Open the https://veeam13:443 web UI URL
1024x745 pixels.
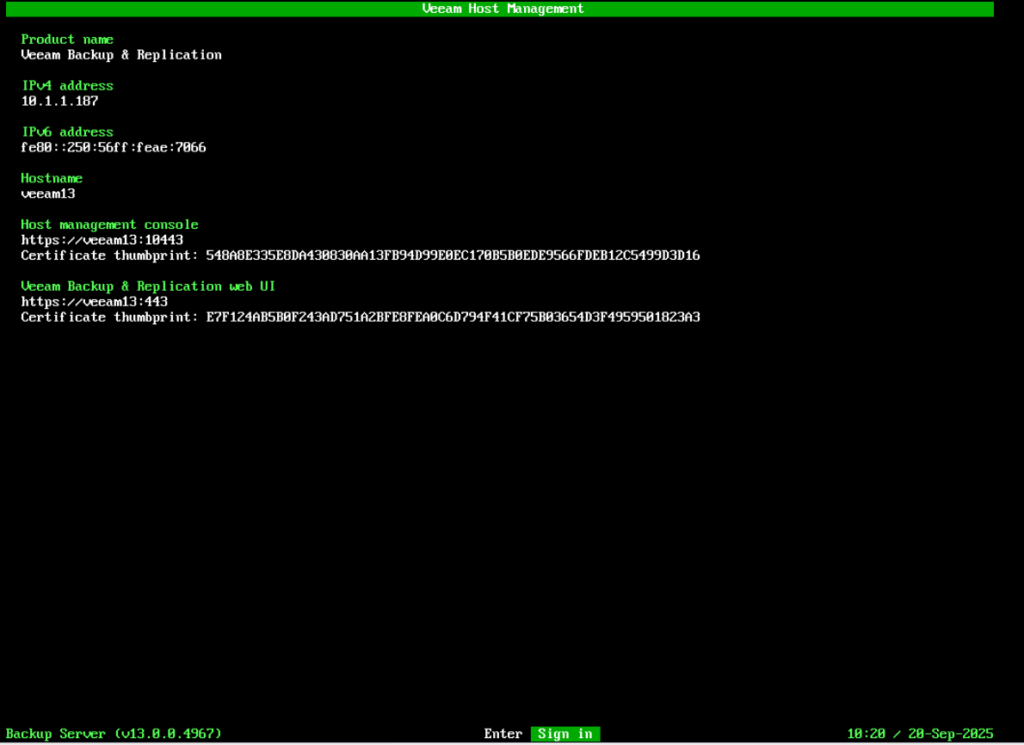pos(94,301)
